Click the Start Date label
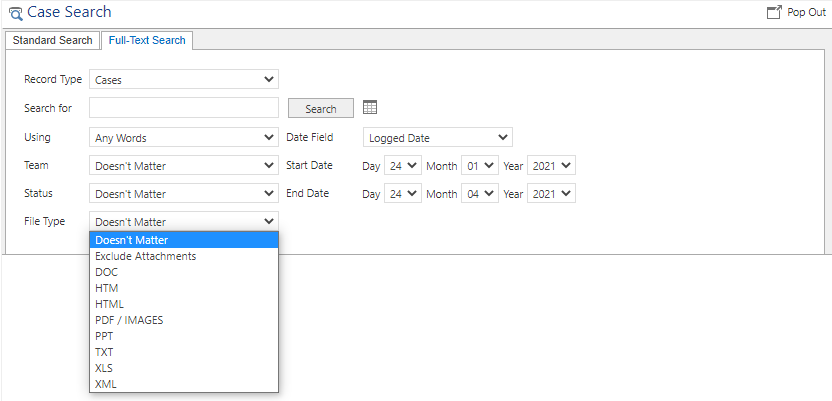The image size is (832, 401). [x=309, y=165]
